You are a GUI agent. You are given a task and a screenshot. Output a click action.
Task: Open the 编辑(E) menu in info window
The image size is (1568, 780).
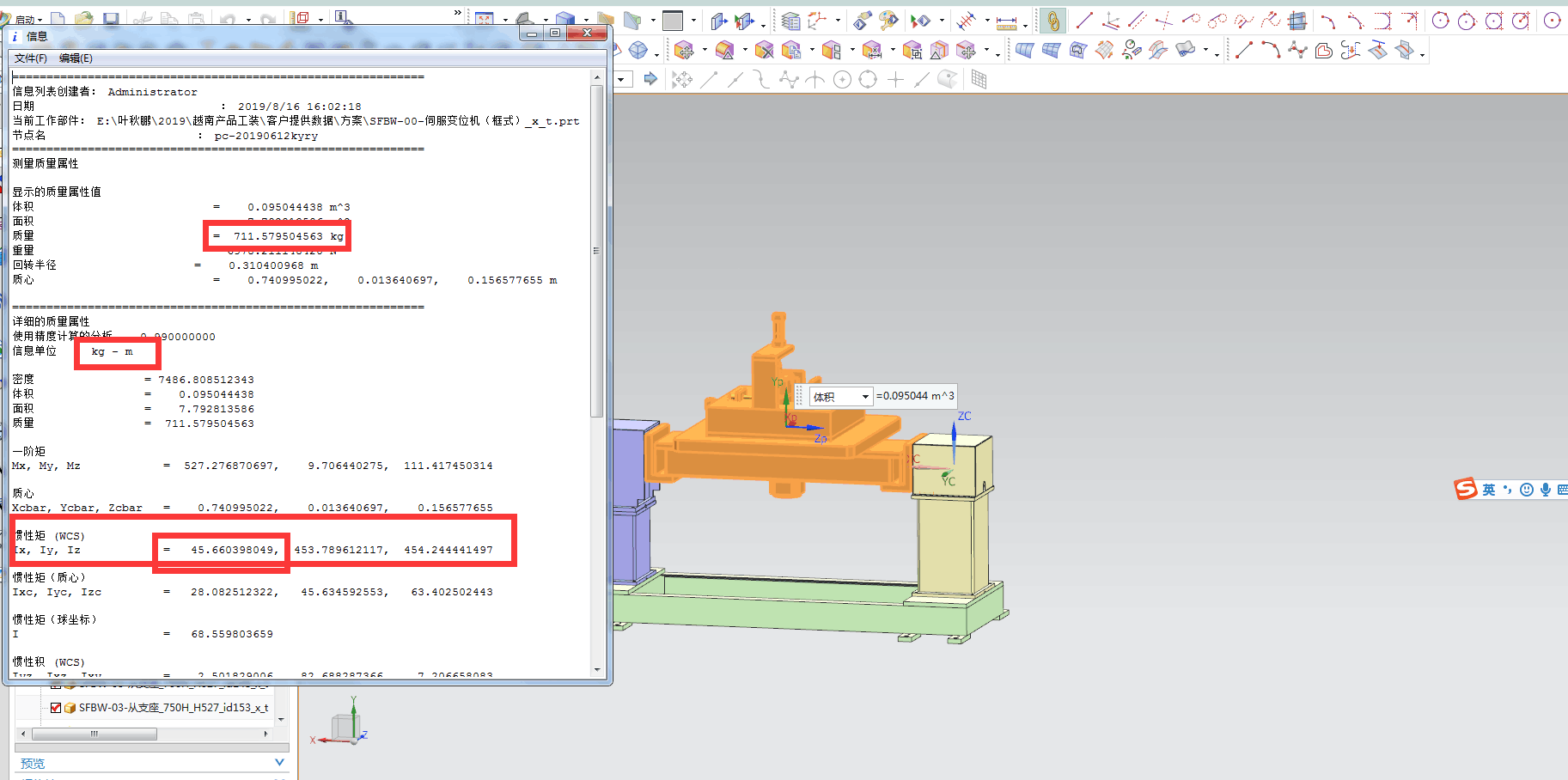tap(76, 58)
